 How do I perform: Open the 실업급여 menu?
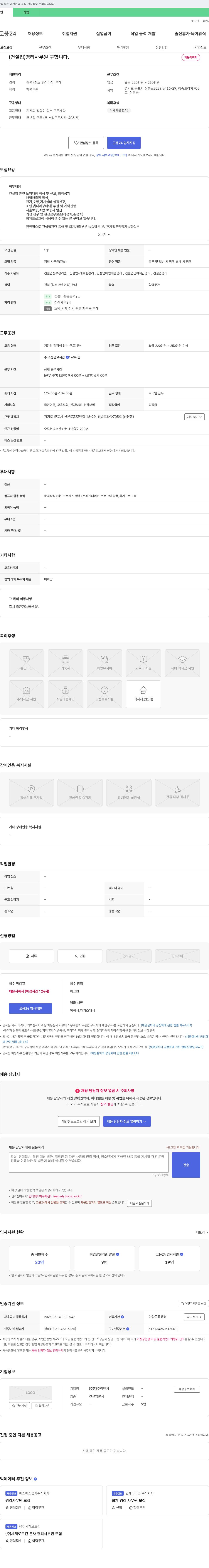[104, 33]
